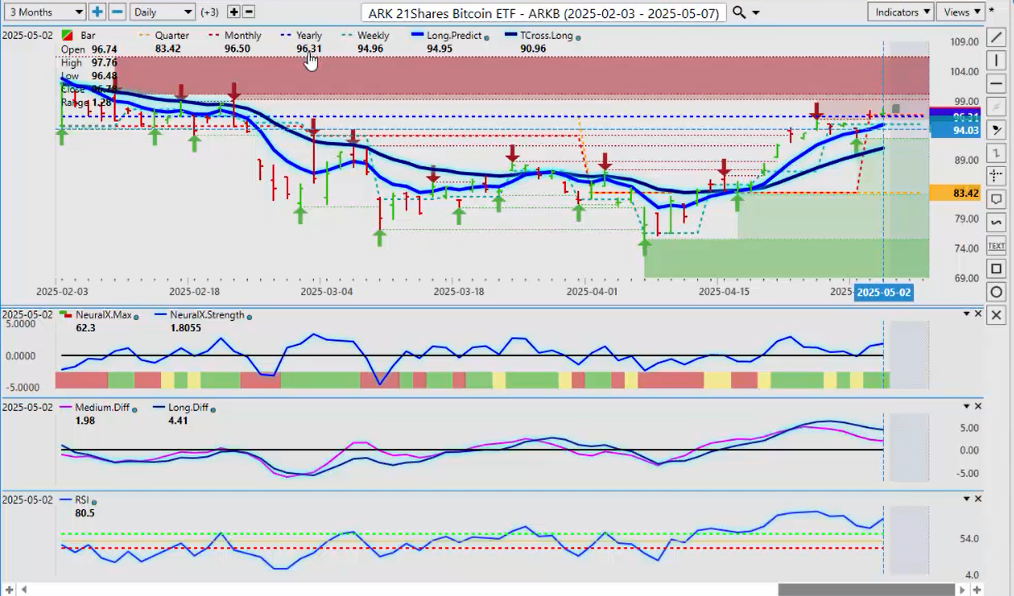Image resolution: width=1014 pixels, height=596 pixels.
Task: Select the TEXT annotation tool
Action: (x=996, y=246)
